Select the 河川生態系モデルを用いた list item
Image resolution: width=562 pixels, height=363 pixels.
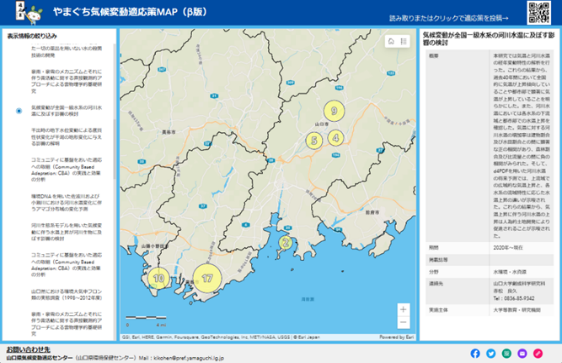(66, 232)
